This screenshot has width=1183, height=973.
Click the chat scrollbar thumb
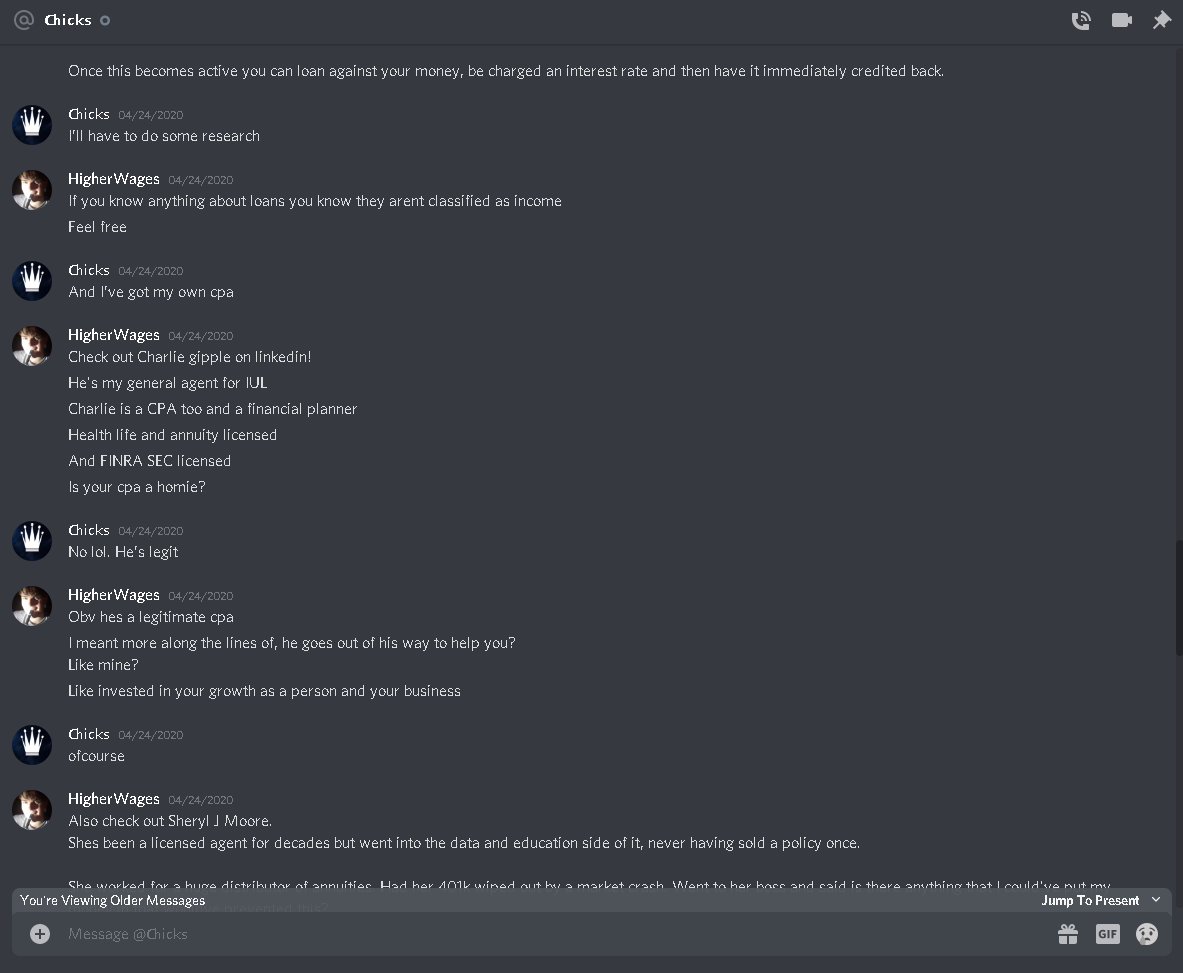click(x=1178, y=597)
